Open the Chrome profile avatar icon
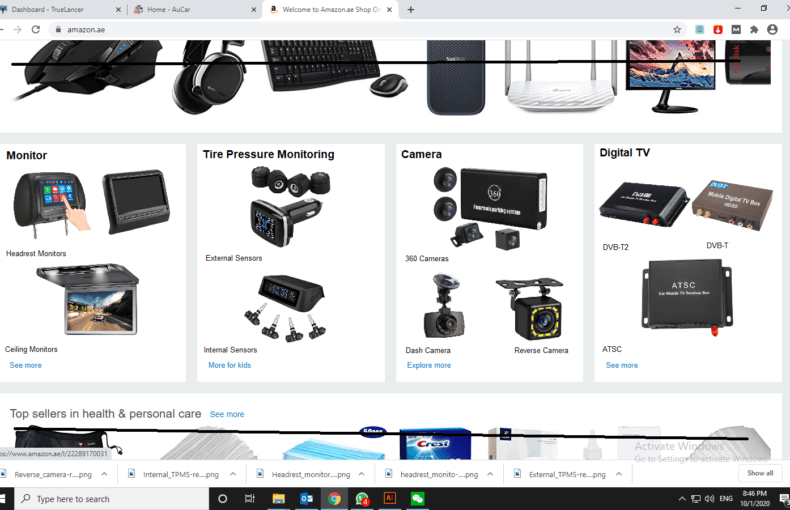The image size is (790, 510). coord(772,30)
